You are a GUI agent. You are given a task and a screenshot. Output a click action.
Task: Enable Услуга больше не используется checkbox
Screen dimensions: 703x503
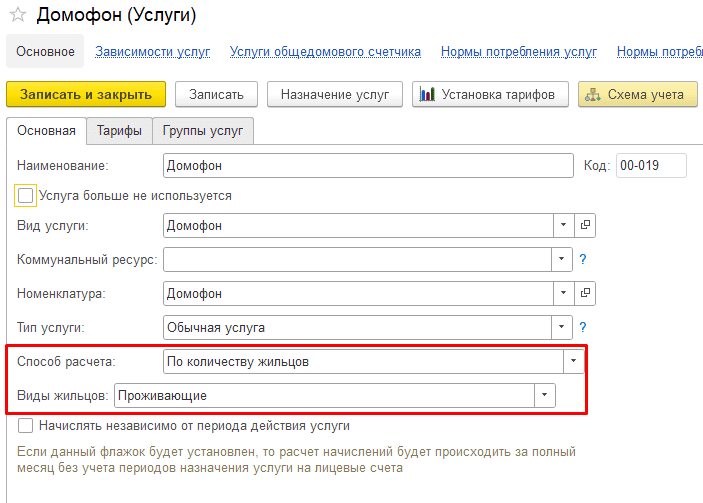(x=25, y=196)
